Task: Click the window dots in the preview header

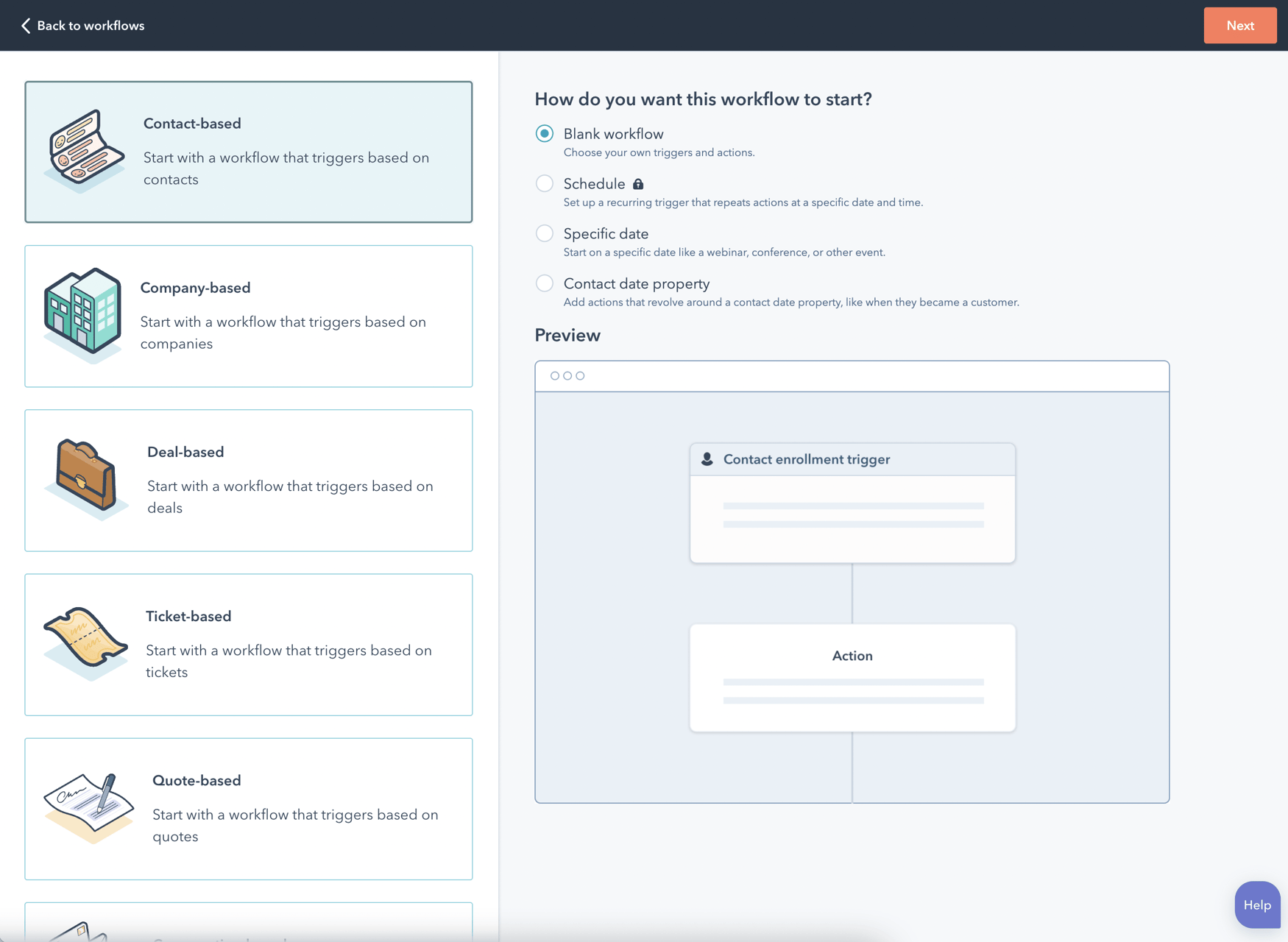Action: pyautogui.click(x=567, y=375)
